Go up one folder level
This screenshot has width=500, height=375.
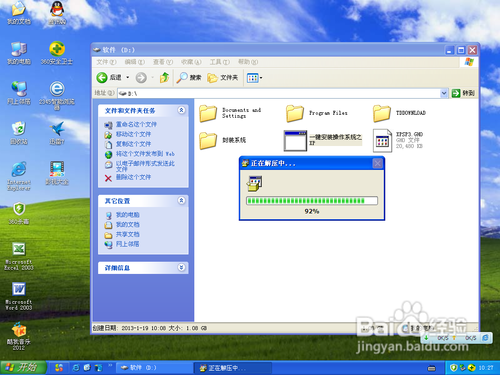[x=164, y=78]
